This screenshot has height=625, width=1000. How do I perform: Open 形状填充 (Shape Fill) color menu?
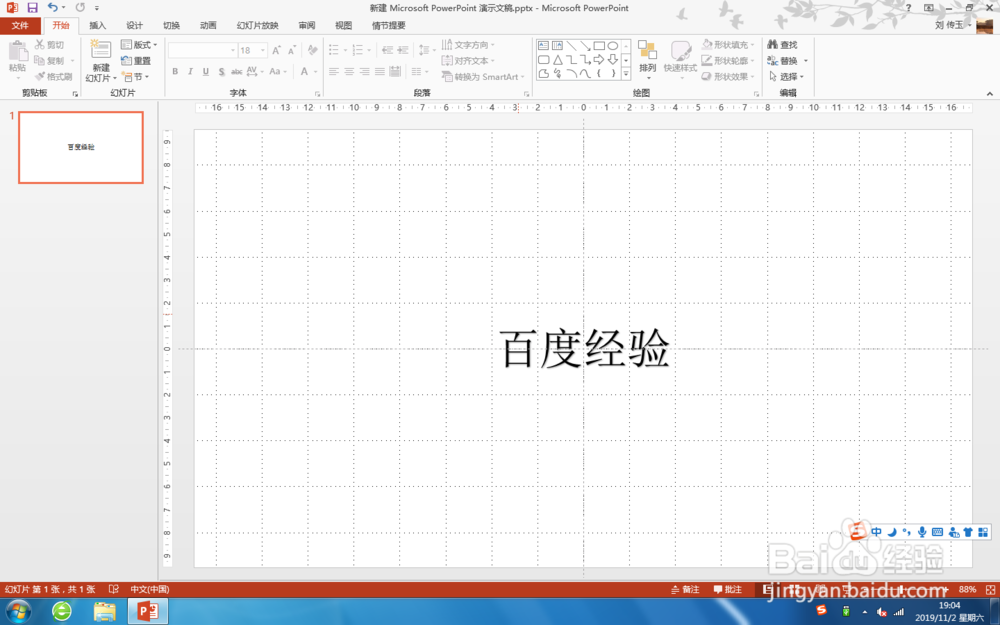pyautogui.click(x=728, y=45)
